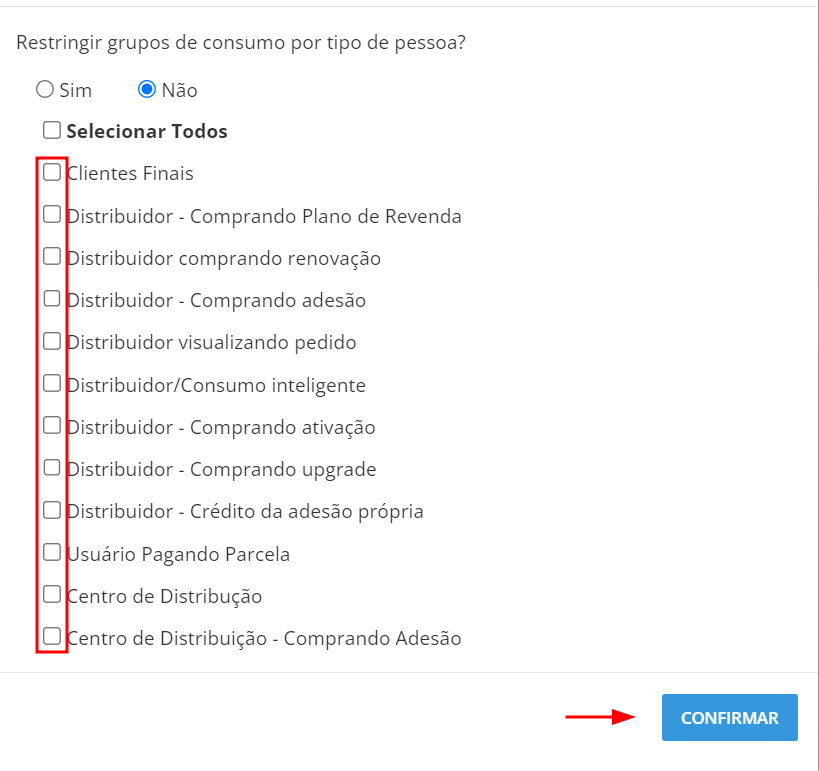This screenshot has height=771, width=819.
Task: Tick Centro de Distribuição - Comprando Adesão
Action: [52, 636]
